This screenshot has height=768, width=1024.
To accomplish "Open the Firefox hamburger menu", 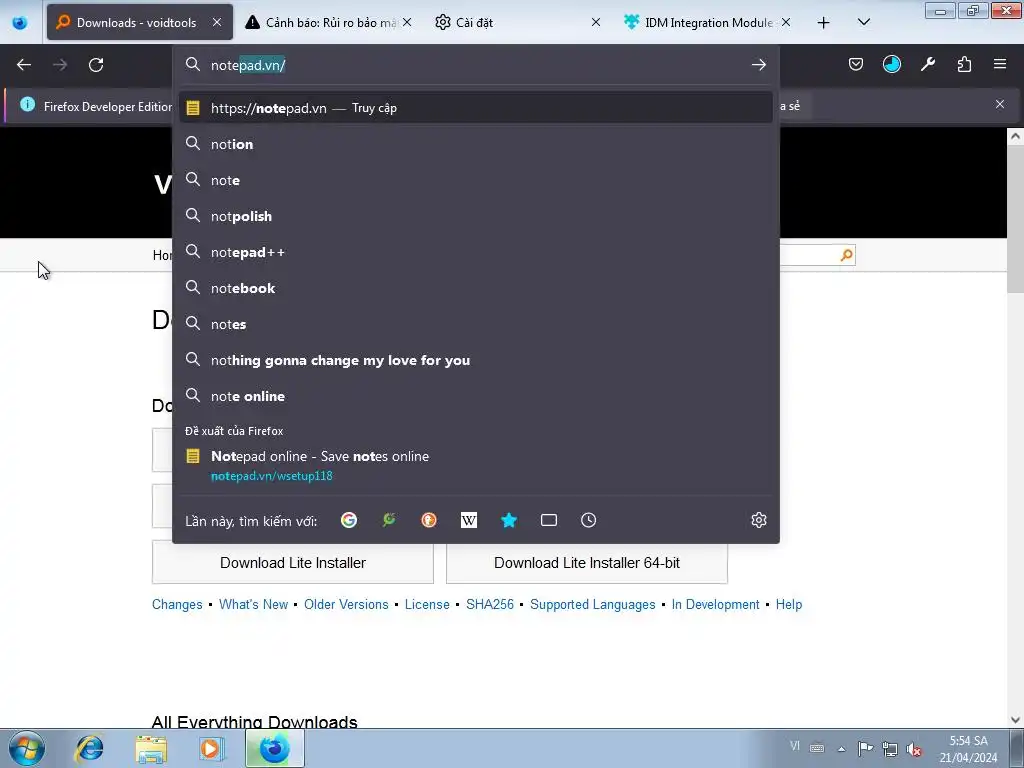I will pos(1000,64).
